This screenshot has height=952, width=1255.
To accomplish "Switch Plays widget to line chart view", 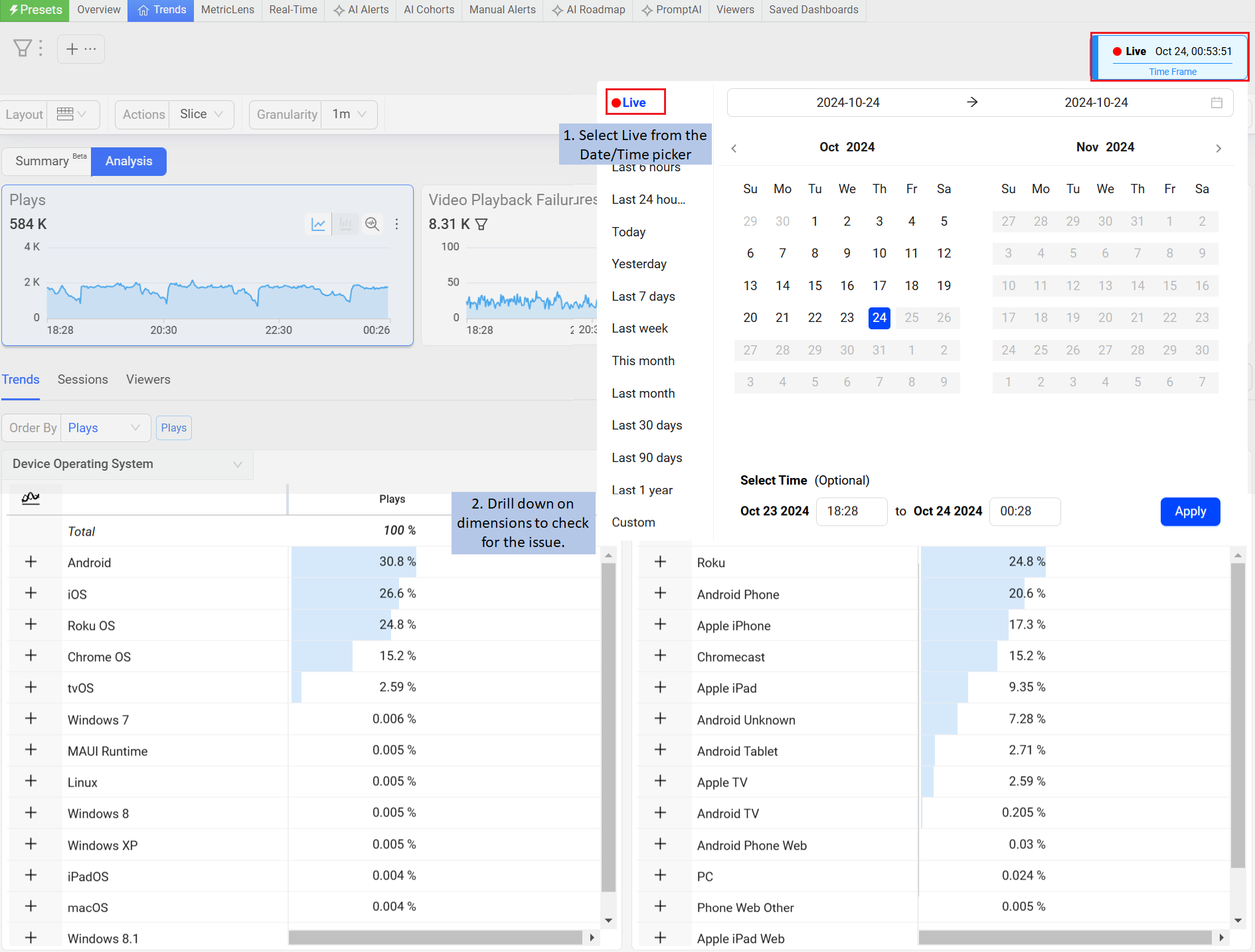I will 319,224.
